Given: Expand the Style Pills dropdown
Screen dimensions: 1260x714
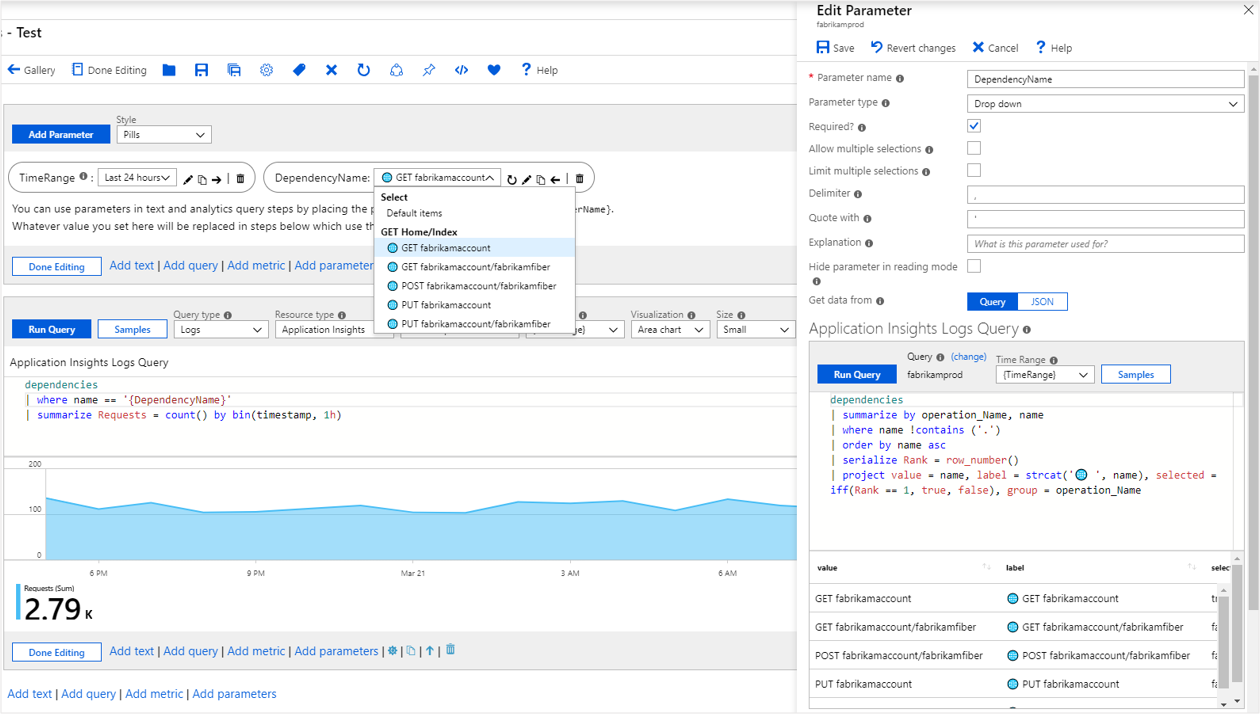Looking at the screenshot, I should pos(164,135).
